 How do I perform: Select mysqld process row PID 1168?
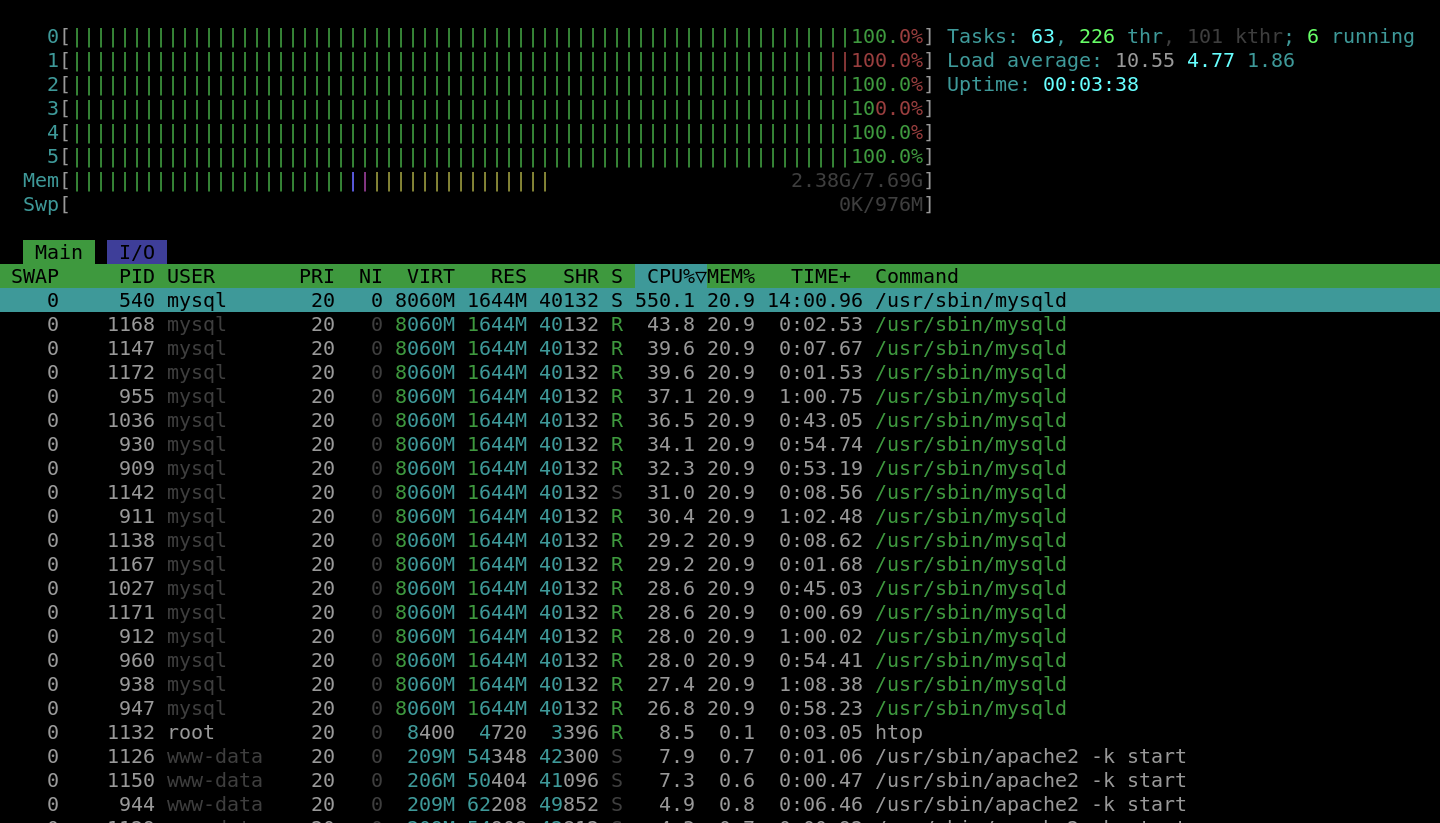point(720,324)
